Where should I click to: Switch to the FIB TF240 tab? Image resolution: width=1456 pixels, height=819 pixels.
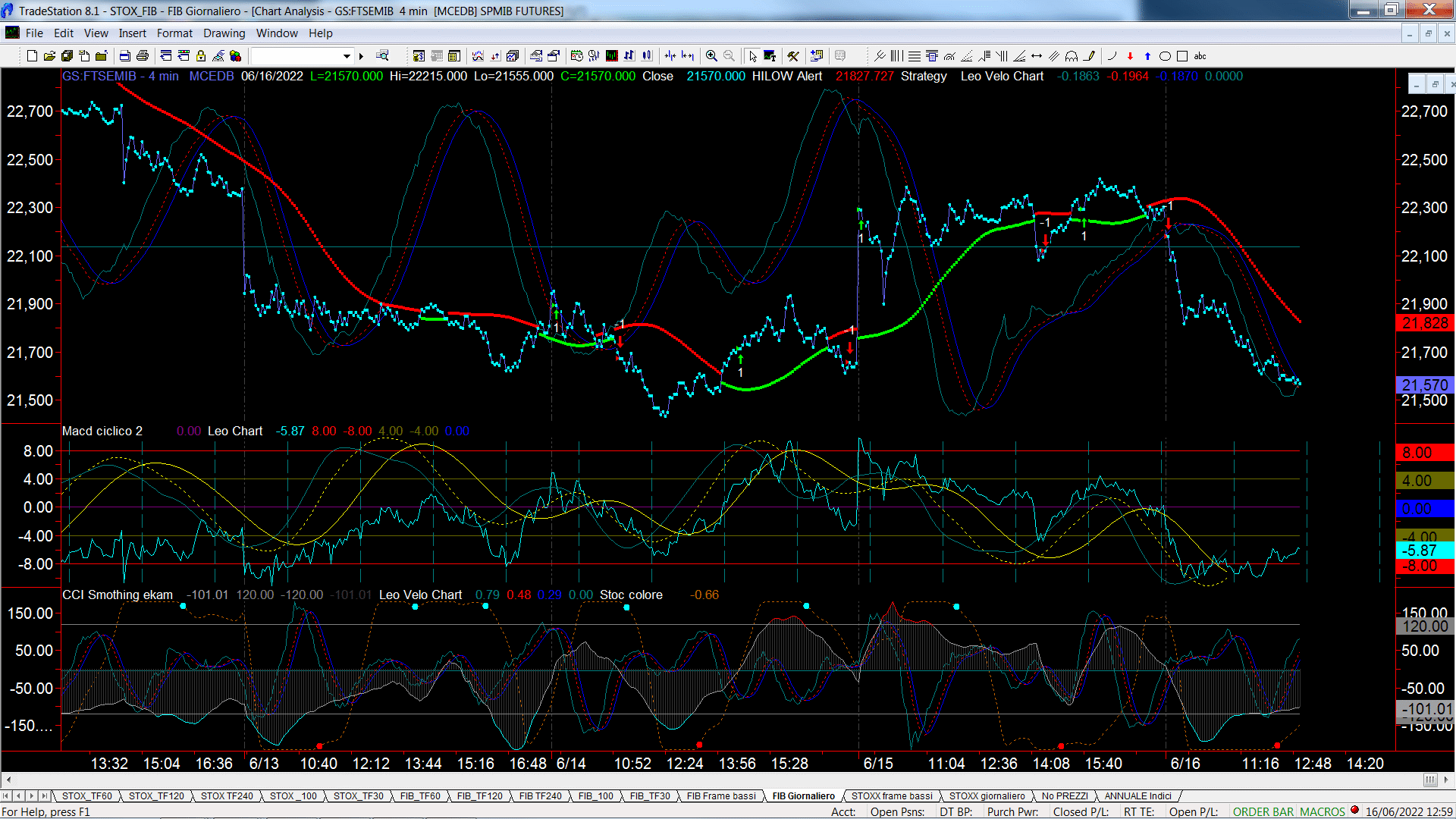541,796
